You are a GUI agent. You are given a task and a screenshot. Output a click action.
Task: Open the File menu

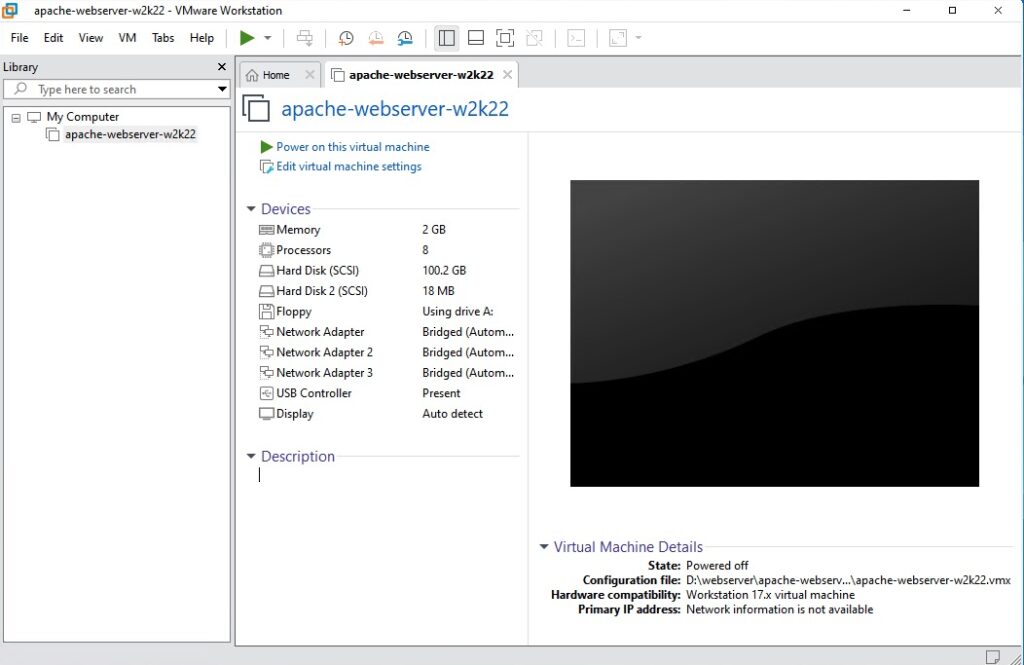[20, 38]
